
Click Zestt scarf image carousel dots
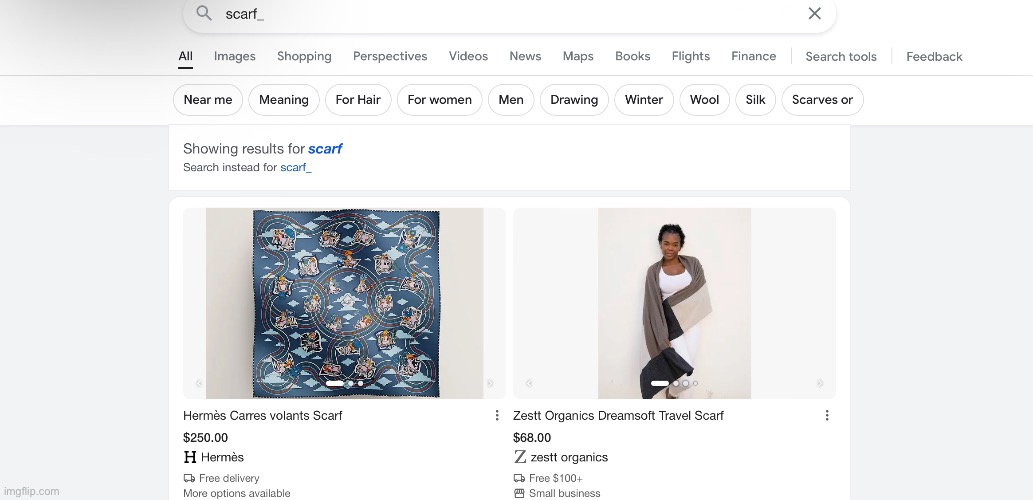674,383
